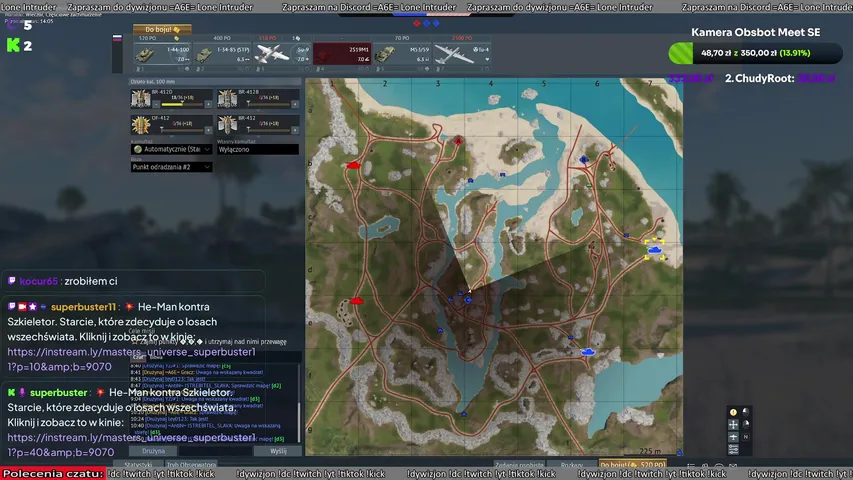Click the red team ticket diamond indicator
Viewport: 853px width, 480px height.
417,23
